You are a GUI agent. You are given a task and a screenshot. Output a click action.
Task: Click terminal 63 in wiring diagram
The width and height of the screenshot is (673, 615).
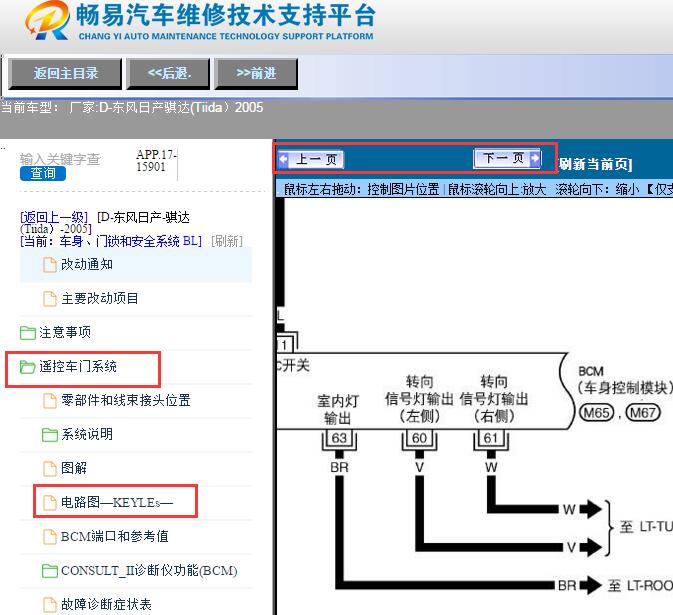pyautogui.click(x=339, y=438)
